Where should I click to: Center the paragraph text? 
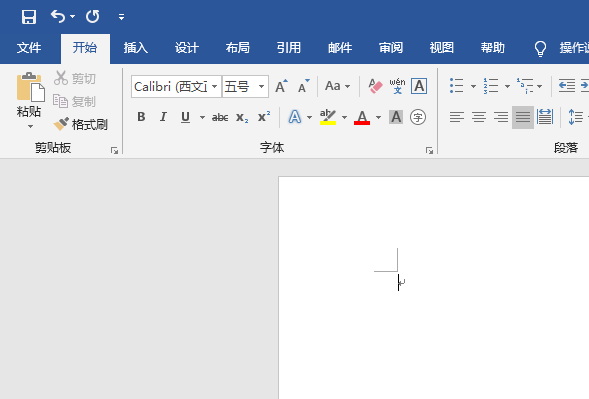[x=479, y=117]
